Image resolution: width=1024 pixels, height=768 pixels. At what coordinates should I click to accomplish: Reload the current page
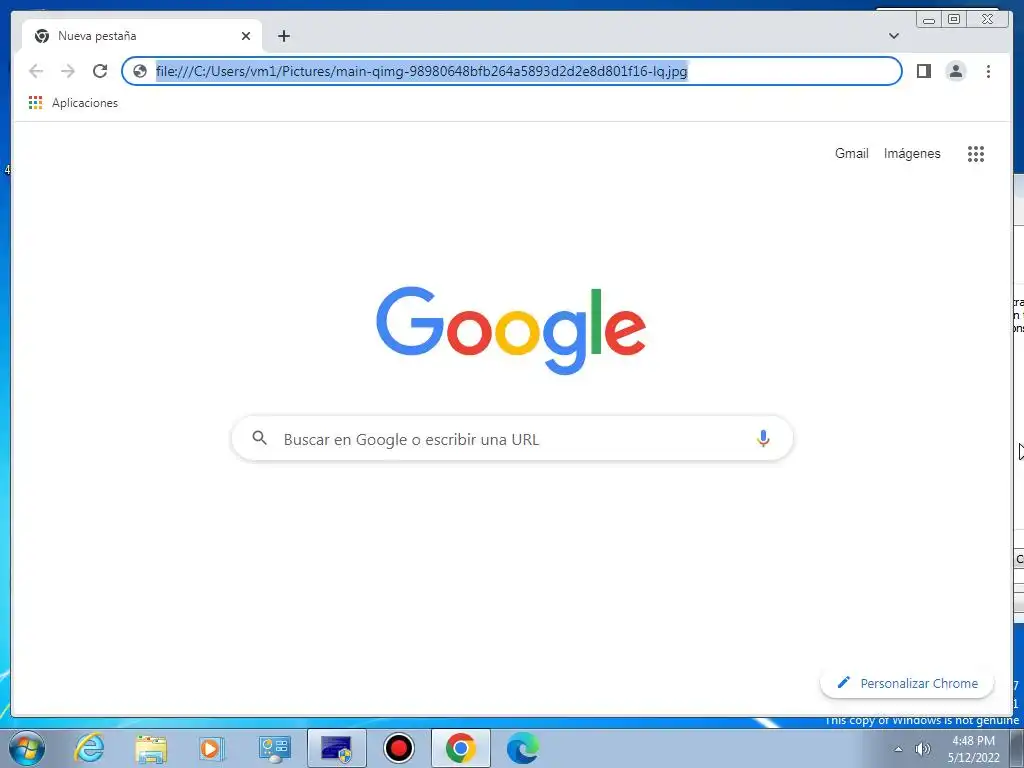(100, 71)
